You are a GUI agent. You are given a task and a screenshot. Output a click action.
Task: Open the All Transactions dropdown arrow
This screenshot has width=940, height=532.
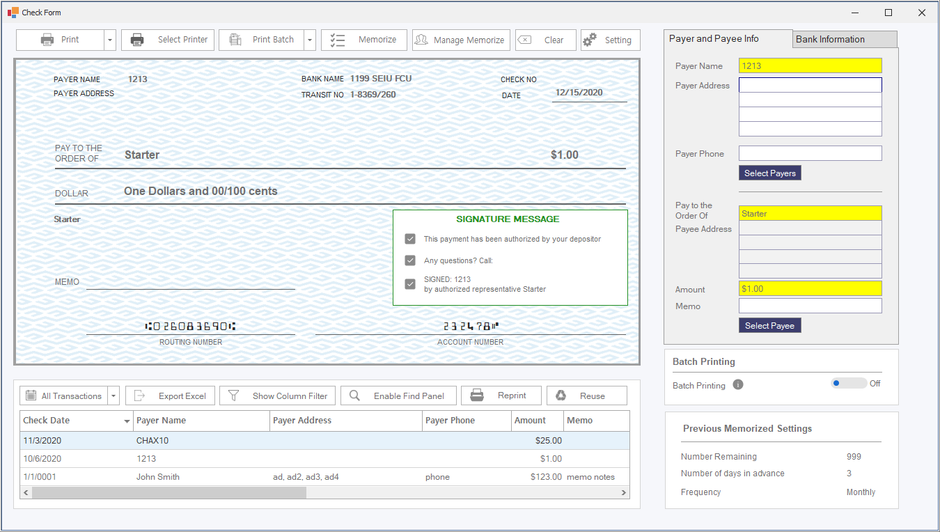[114, 396]
